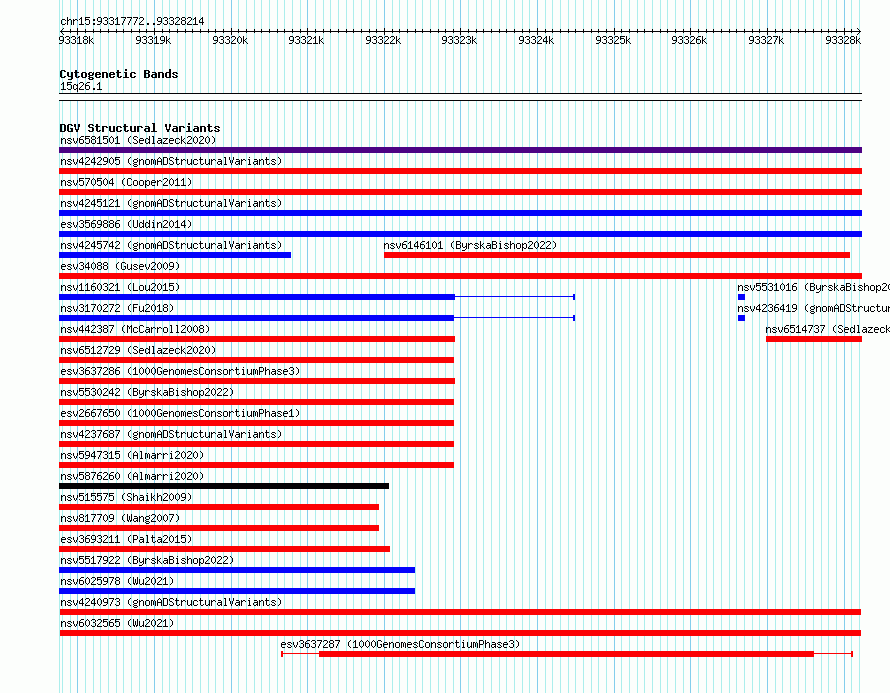The image size is (890, 693).
Task: Click the nsv6025978 (Wu2021) label
Action: coord(117,581)
